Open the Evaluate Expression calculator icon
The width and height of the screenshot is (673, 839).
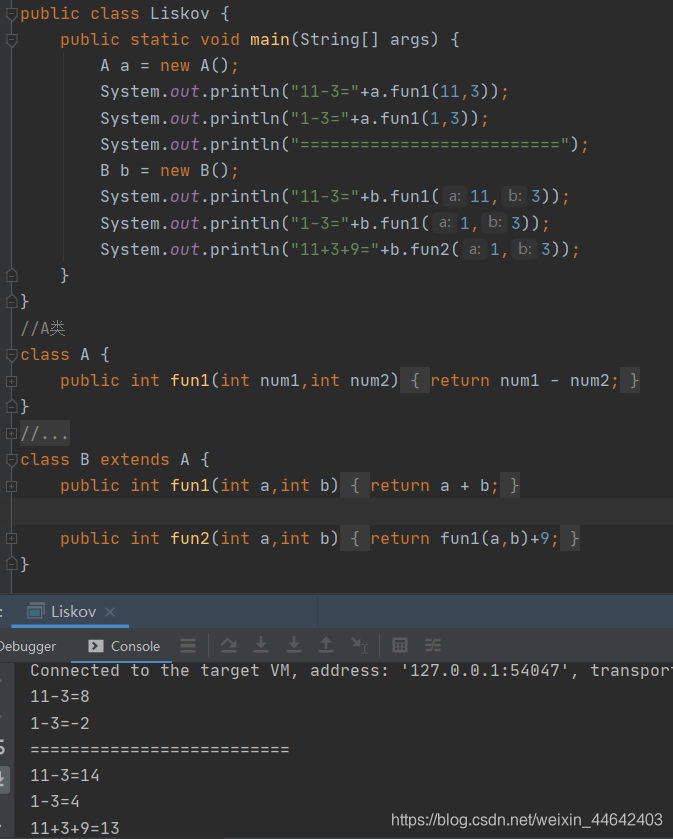pyautogui.click(x=400, y=646)
